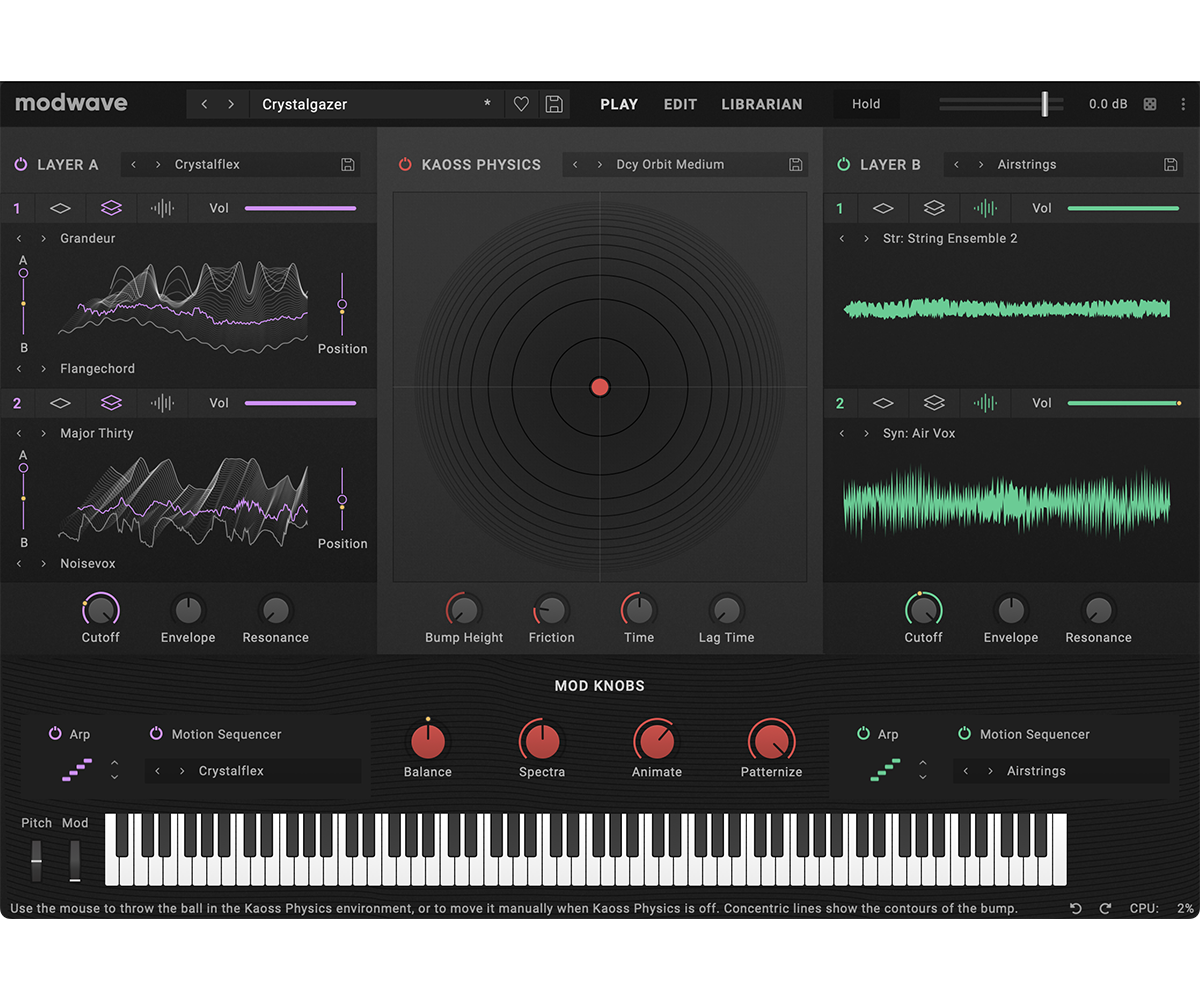1200x1000 pixels.
Task: Select A/B blend wavetable mode for Layer B oscillator 2
Action: pos(934,403)
